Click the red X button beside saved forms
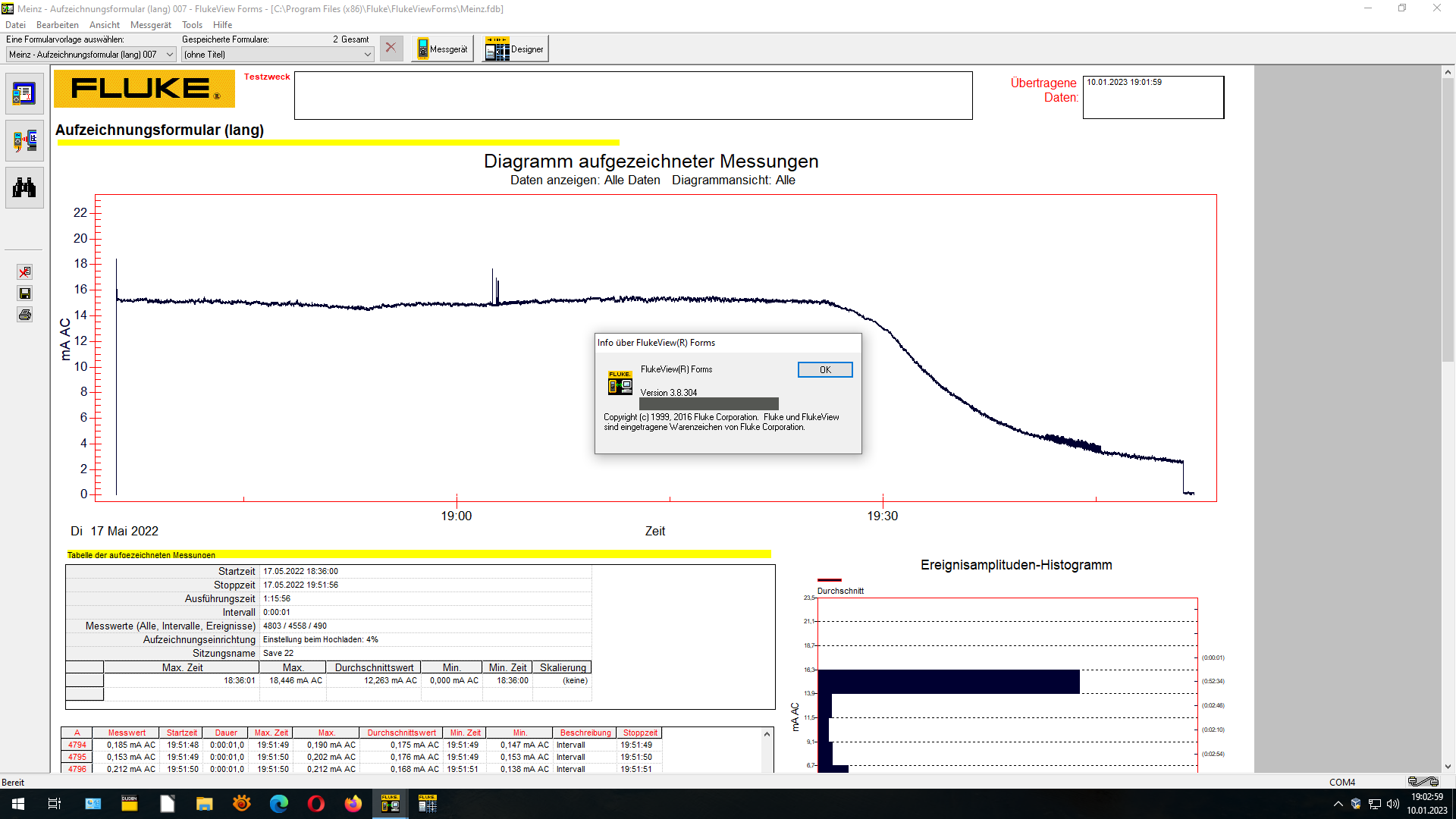 coord(391,49)
